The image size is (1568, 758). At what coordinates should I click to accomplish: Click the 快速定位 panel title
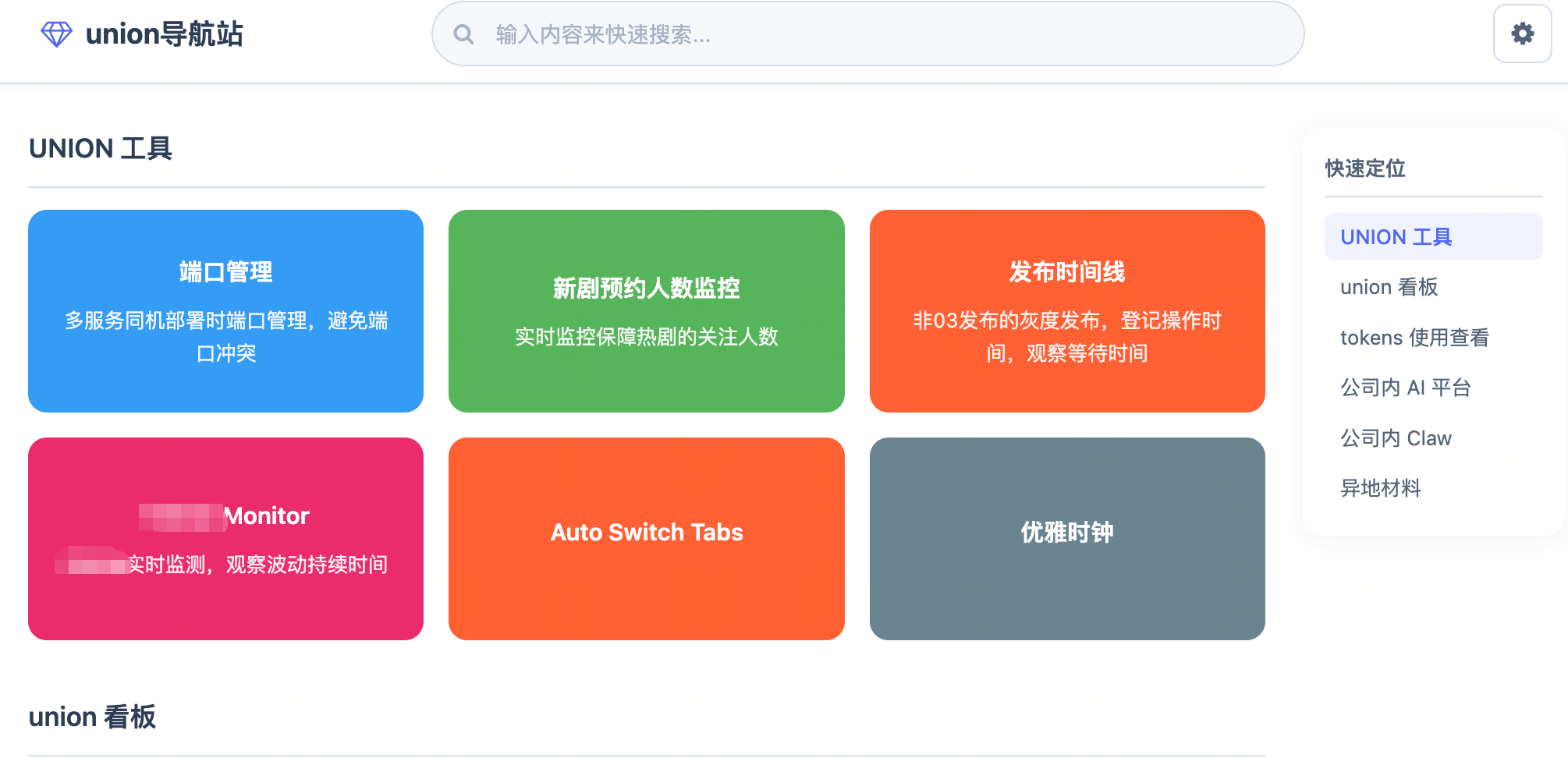1364,169
